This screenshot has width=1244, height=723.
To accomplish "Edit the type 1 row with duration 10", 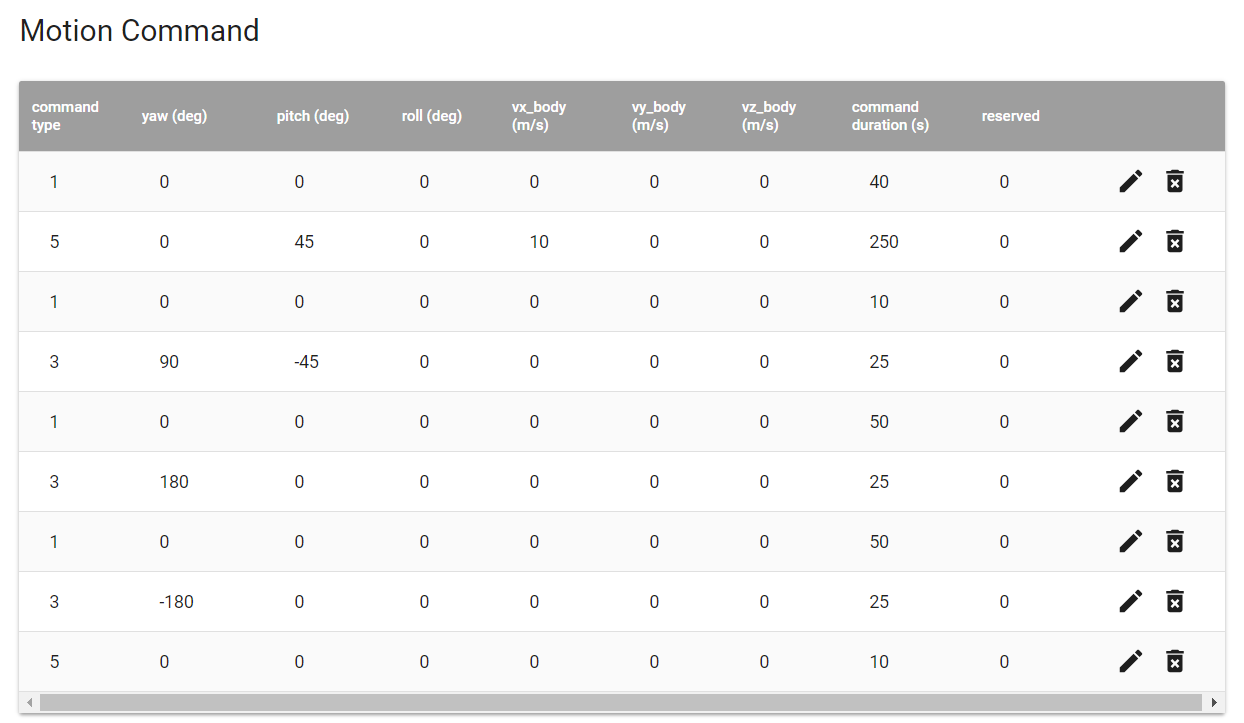I will [1130, 301].
